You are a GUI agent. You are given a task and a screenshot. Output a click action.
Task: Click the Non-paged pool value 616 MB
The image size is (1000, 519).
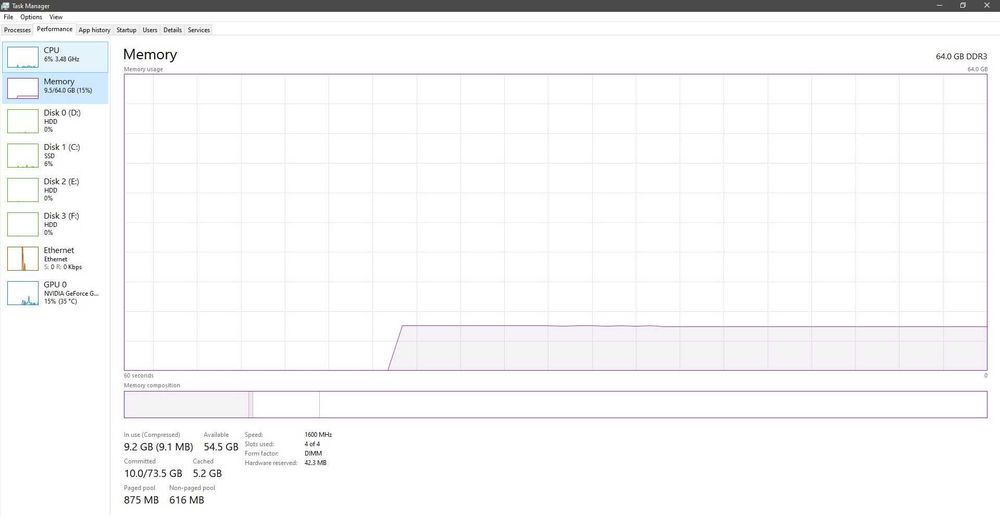pyautogui.click(x=186, y=501)
